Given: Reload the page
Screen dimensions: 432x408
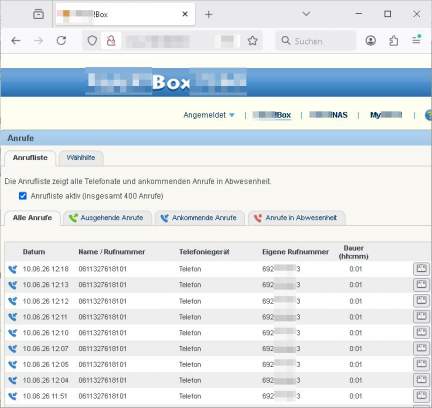Looking at the screenshot, I should pos(61,41).
